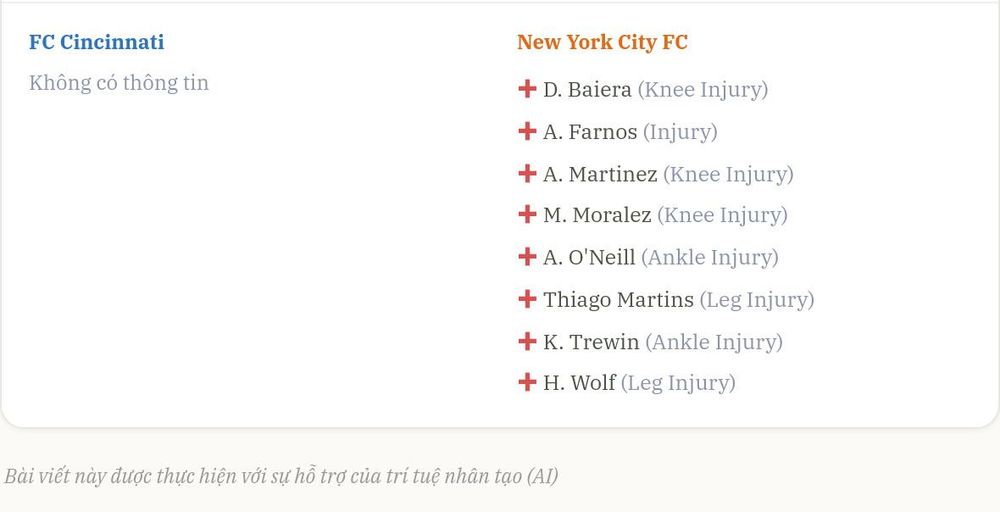Click the injury icon beside M. Moralez

click(527, 214)
